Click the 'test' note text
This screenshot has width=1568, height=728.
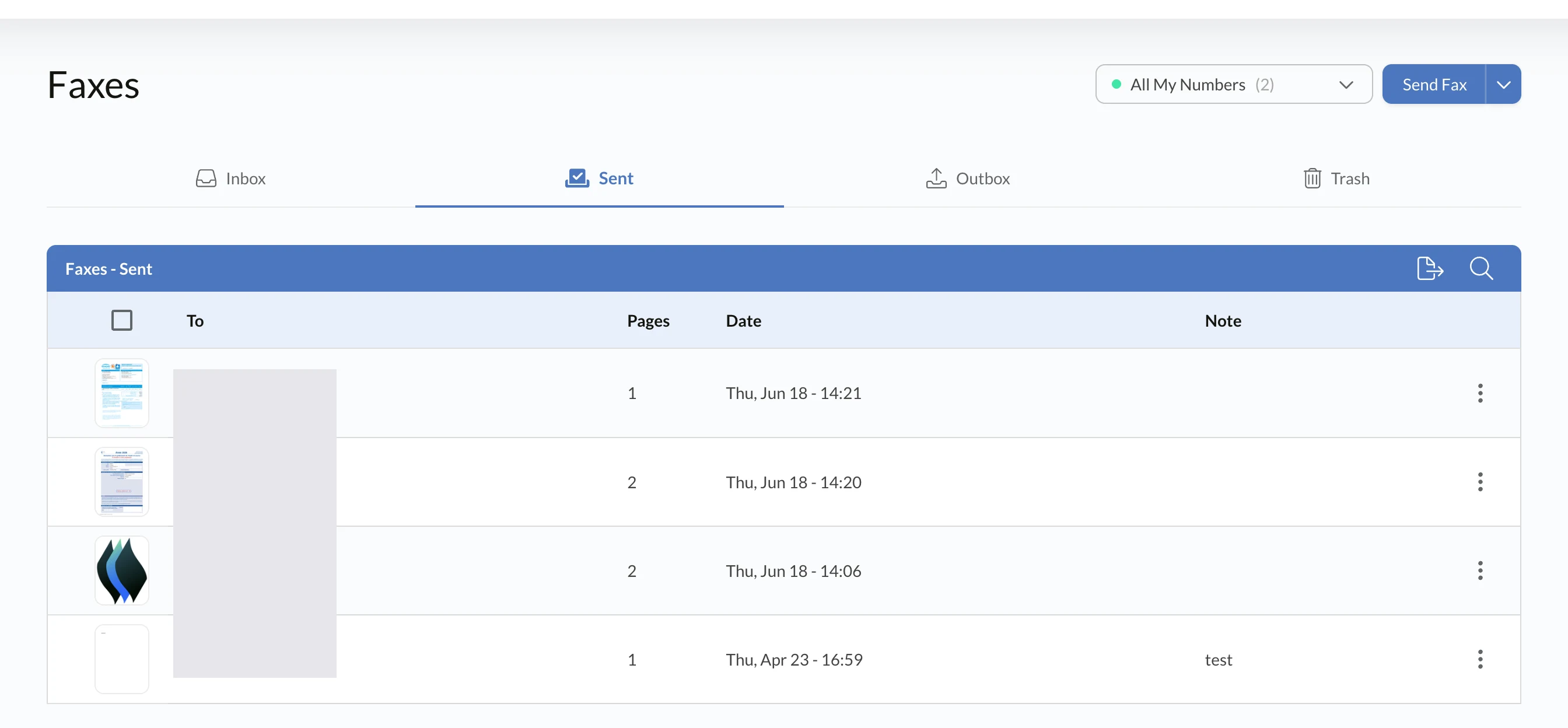click(x=1218, y=660)
